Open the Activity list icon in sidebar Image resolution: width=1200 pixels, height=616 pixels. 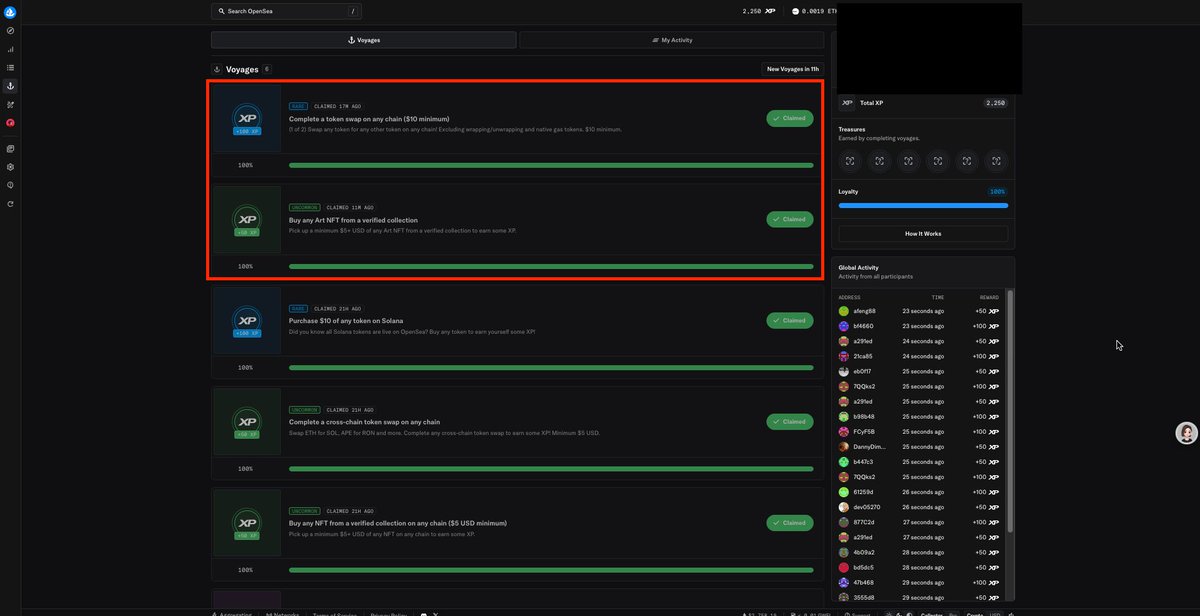tap(10, 68)
